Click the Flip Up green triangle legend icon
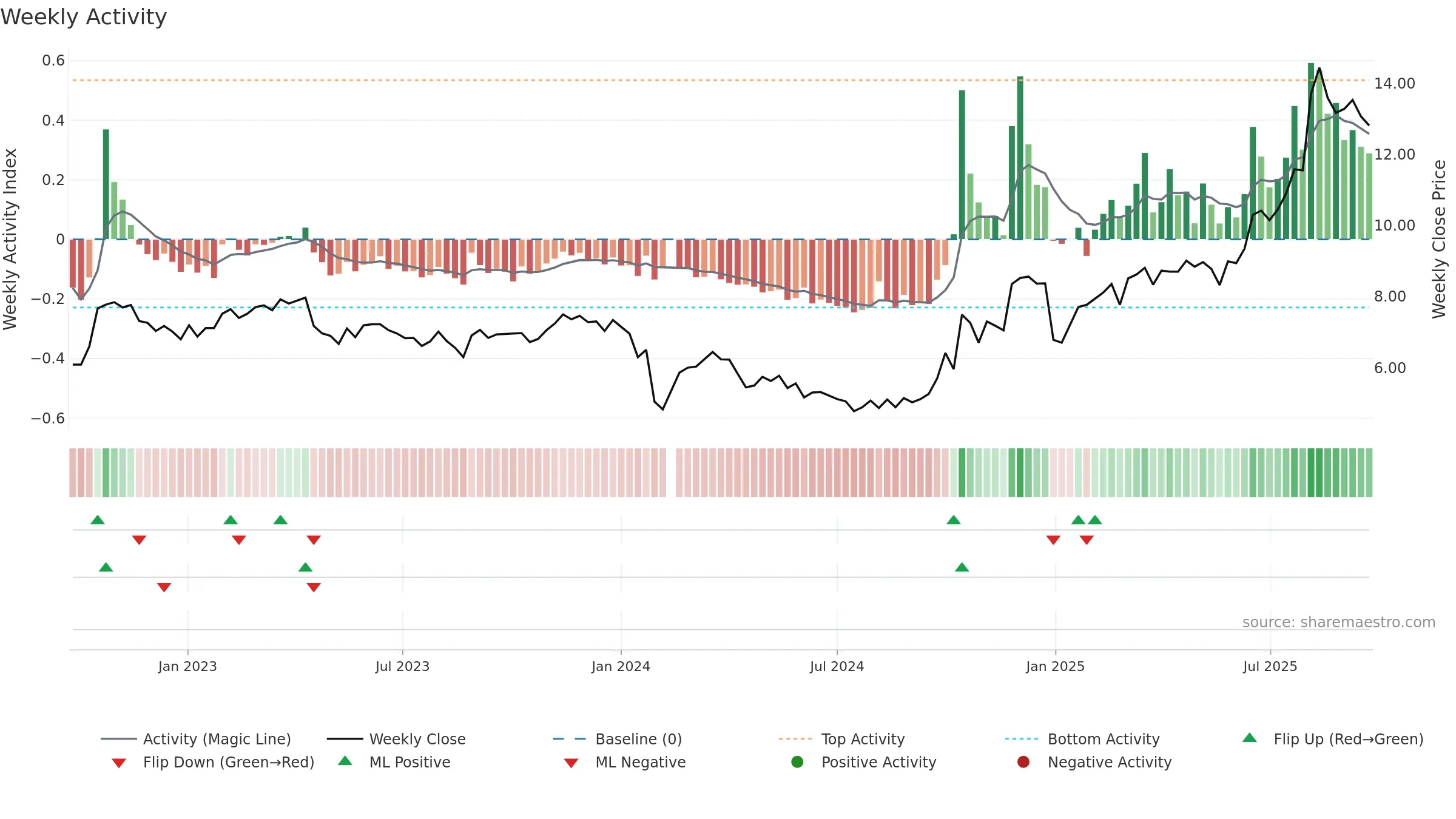The image size is (1456, 819). (x=1250, y=738)
